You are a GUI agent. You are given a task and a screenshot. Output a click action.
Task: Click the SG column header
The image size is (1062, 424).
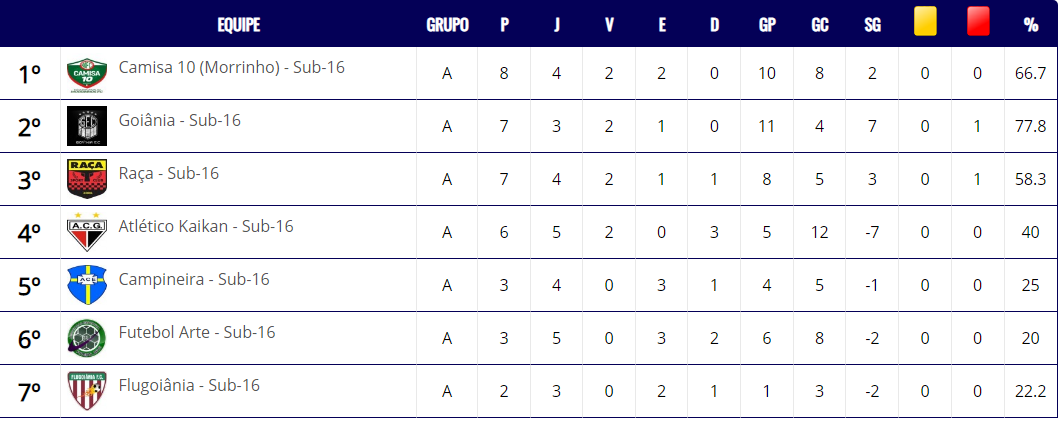tap(872, 25)
